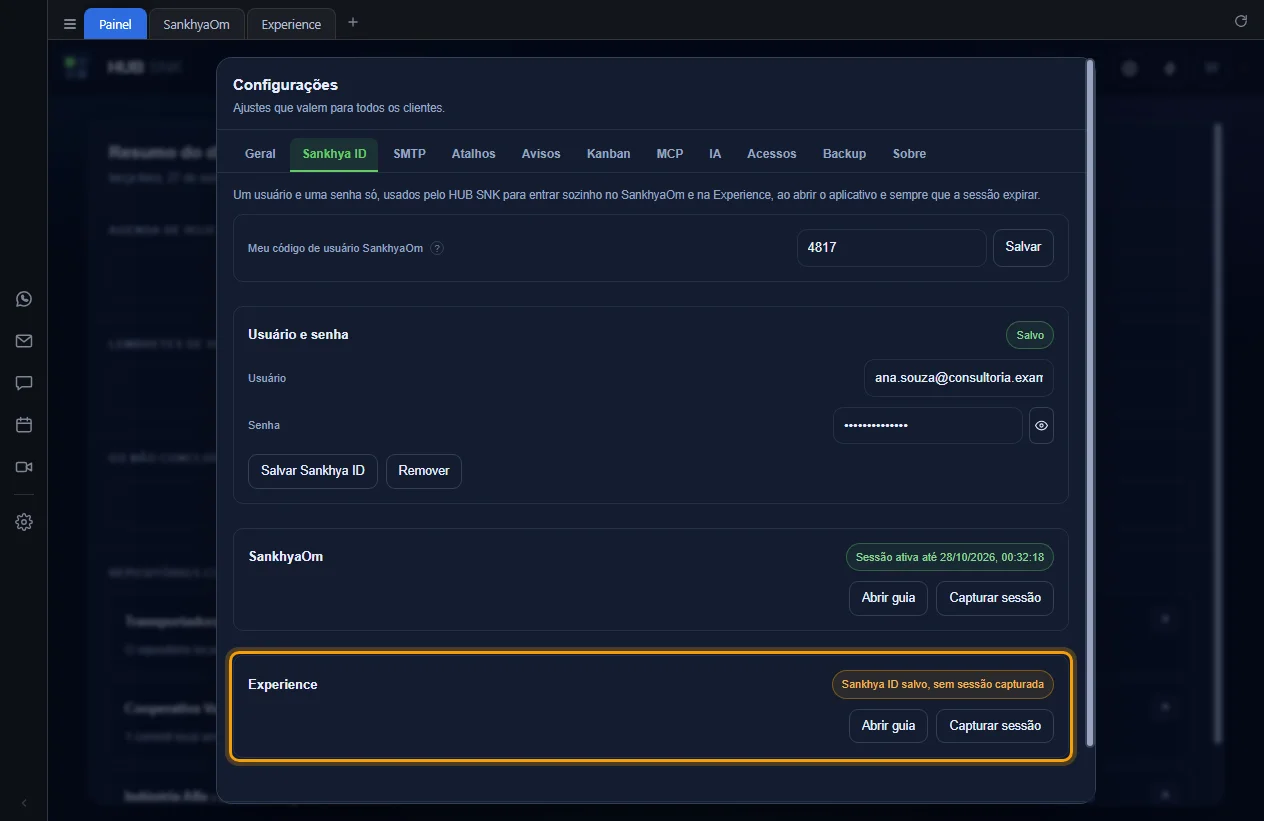Open the Atalhos settings tab
Image resolution: width=1264 pixels, height=821 pixels.
473,154
